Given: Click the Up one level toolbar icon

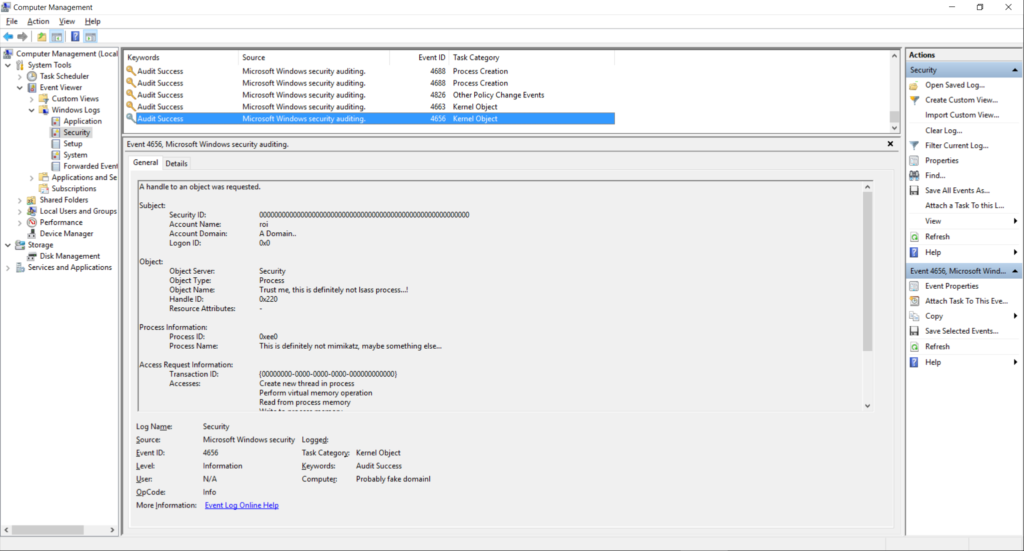Looking at the screenshot, I should click(x=42, y=37).
